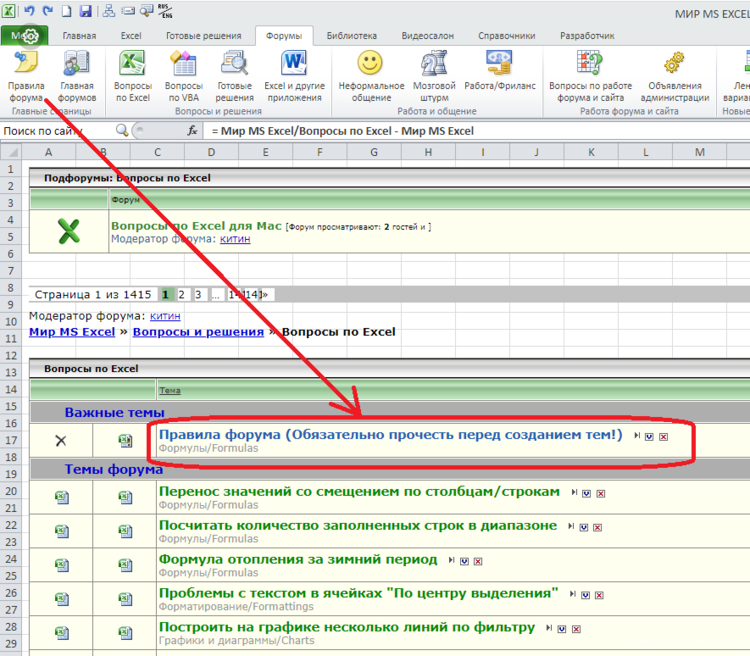
Task: Click dropdown icon next to Перенос значений topic
Action: pos(586,493)
